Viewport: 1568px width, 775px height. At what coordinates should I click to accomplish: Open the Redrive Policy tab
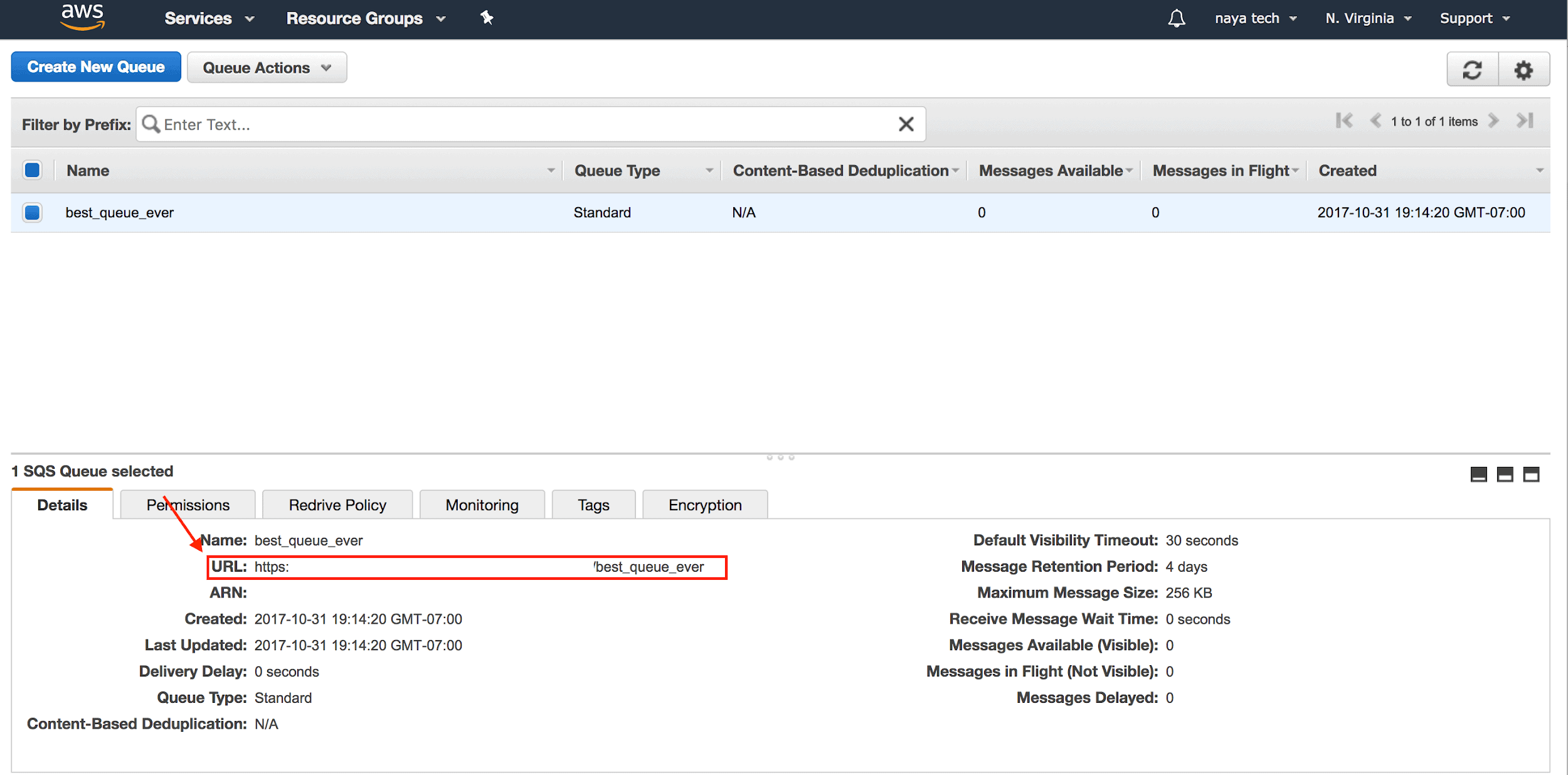[x=337, y=505]
